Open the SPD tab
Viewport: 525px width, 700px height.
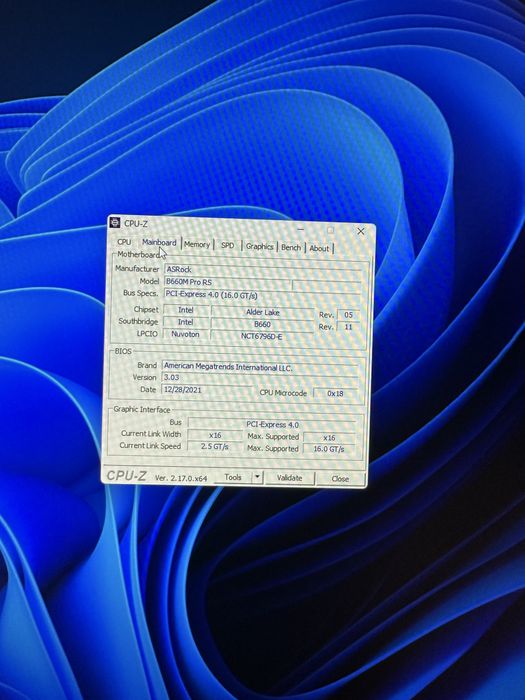coord(228,245)
